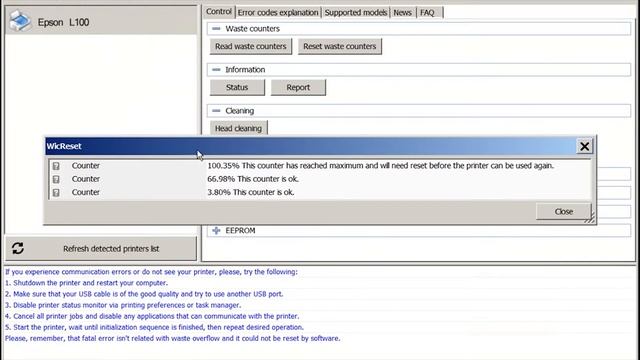Click the 'If you experience communication errors' line

pos(151,272)
